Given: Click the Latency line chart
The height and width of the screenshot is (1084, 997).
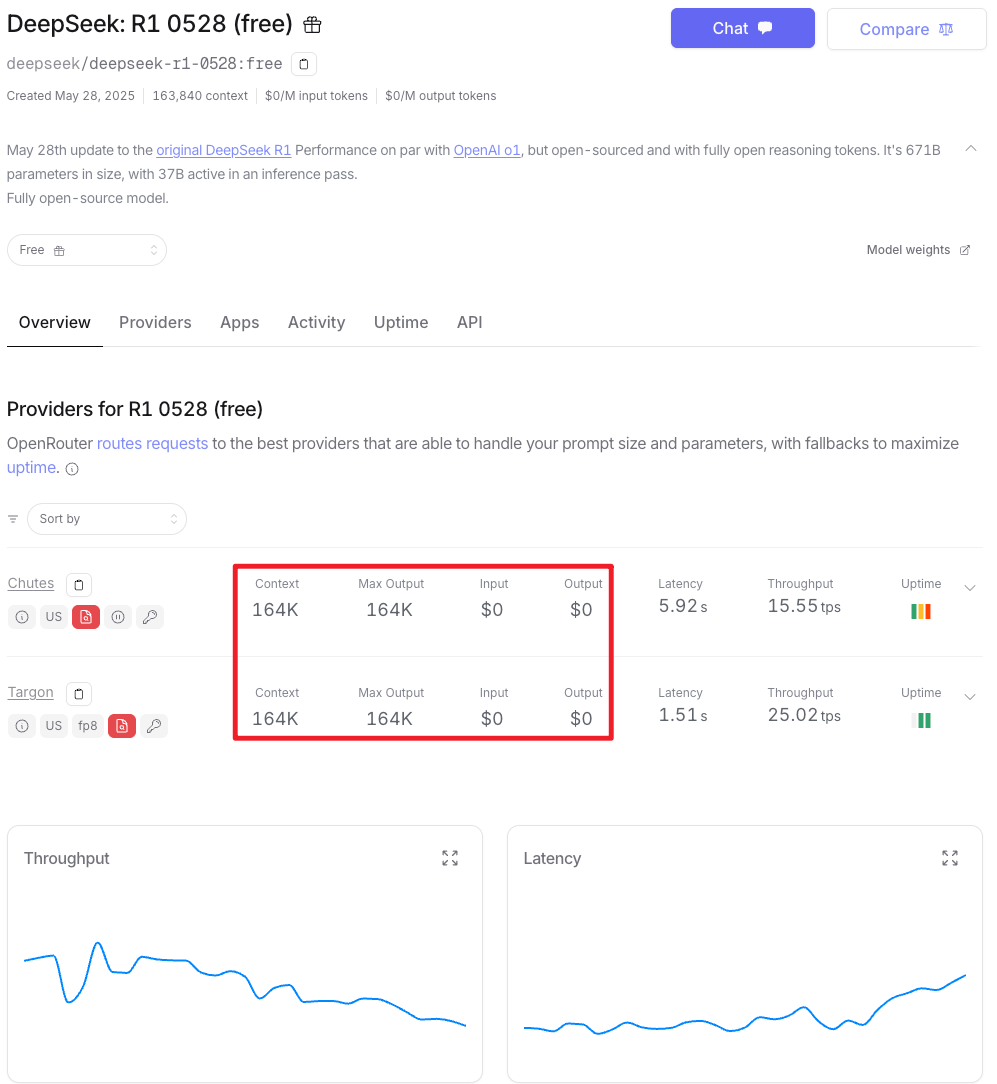Looking at the screenshot, I should pos(745,1006).
